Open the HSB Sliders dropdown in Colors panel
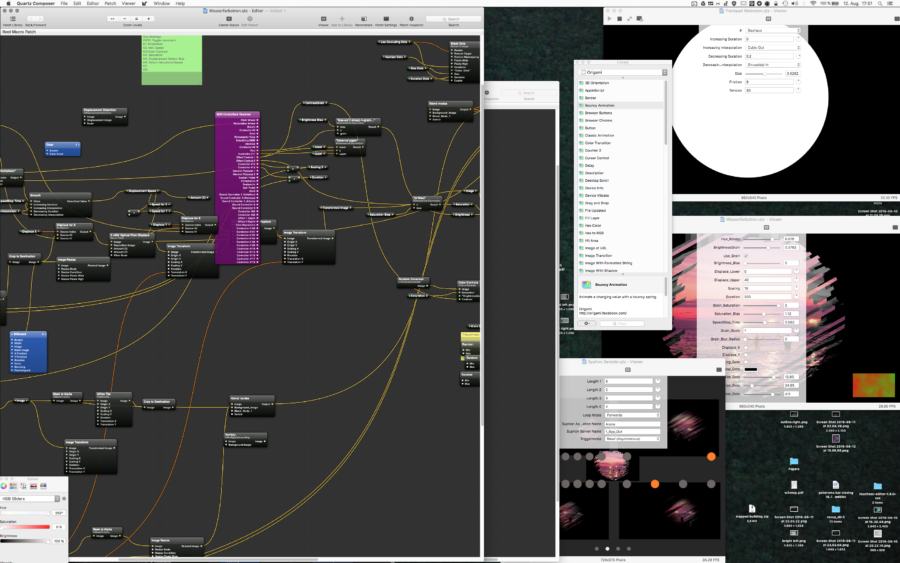900x563 pixels. [30, 499]
